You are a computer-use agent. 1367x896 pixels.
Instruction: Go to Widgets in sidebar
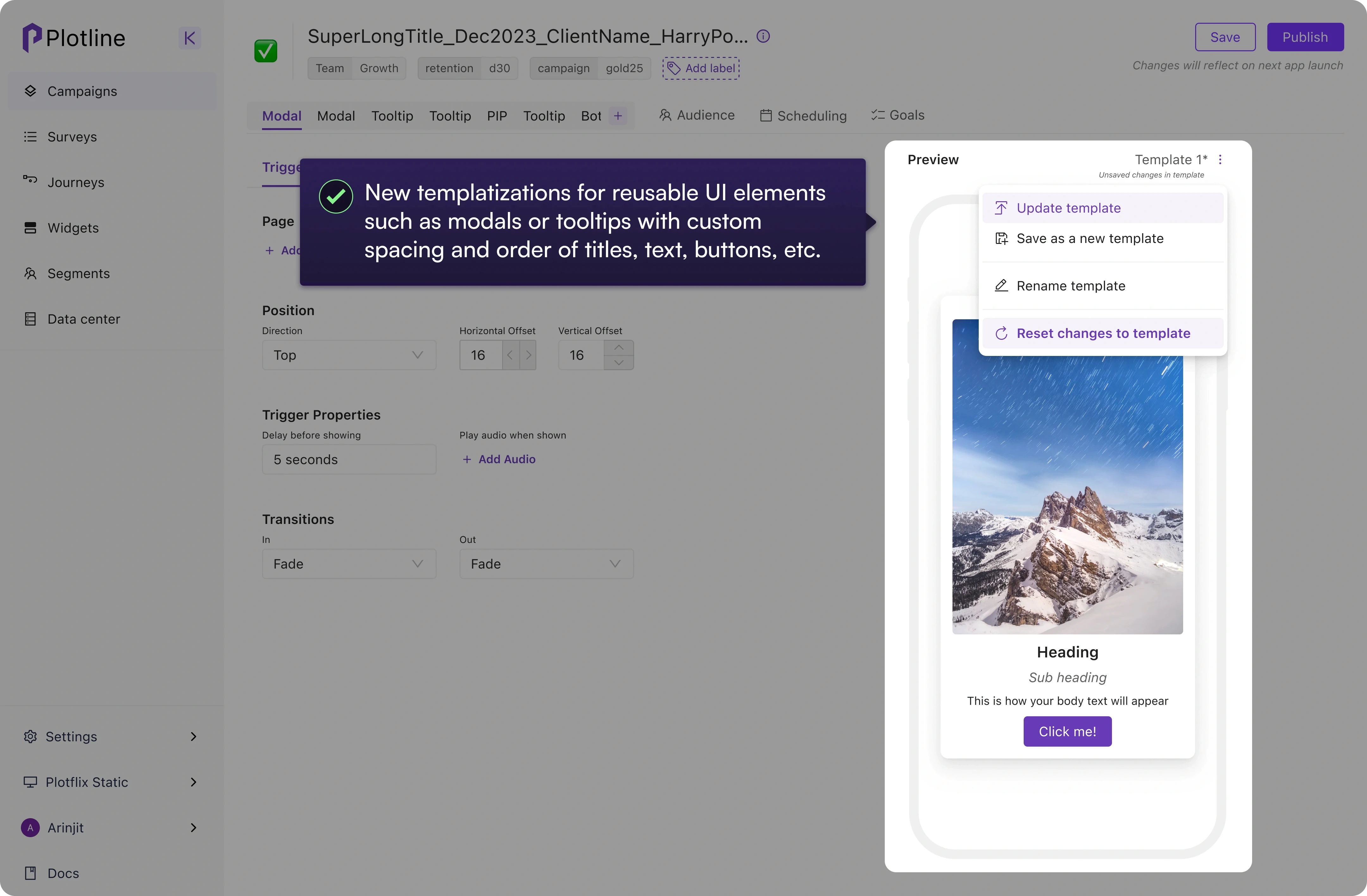tap(73, 228)
